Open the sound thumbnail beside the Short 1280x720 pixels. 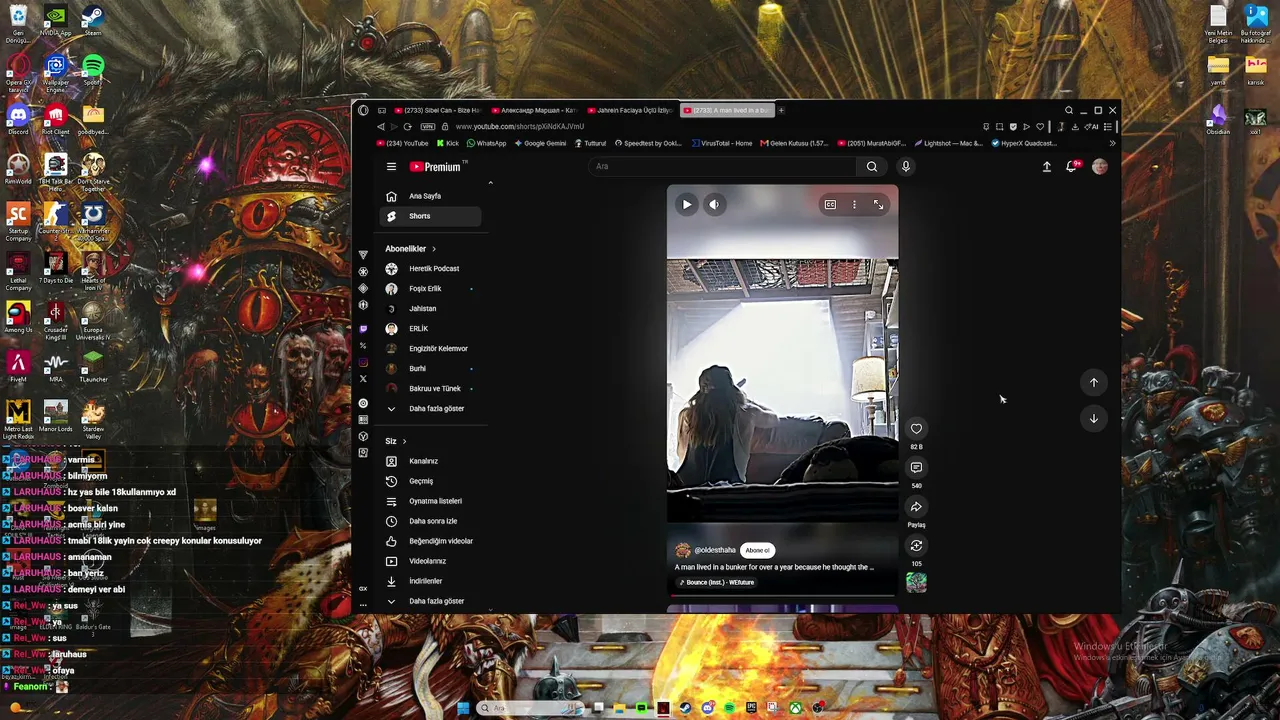point(916,582)
